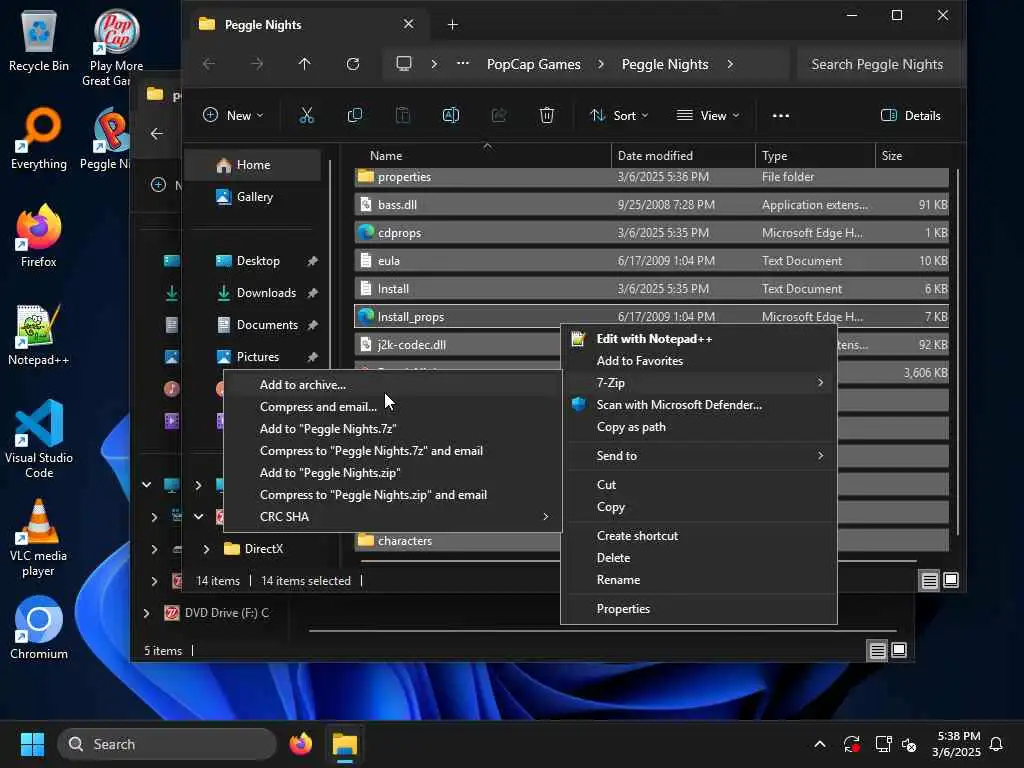Choose Edit with Notepad++ from context menu

[x=699, y=339]
